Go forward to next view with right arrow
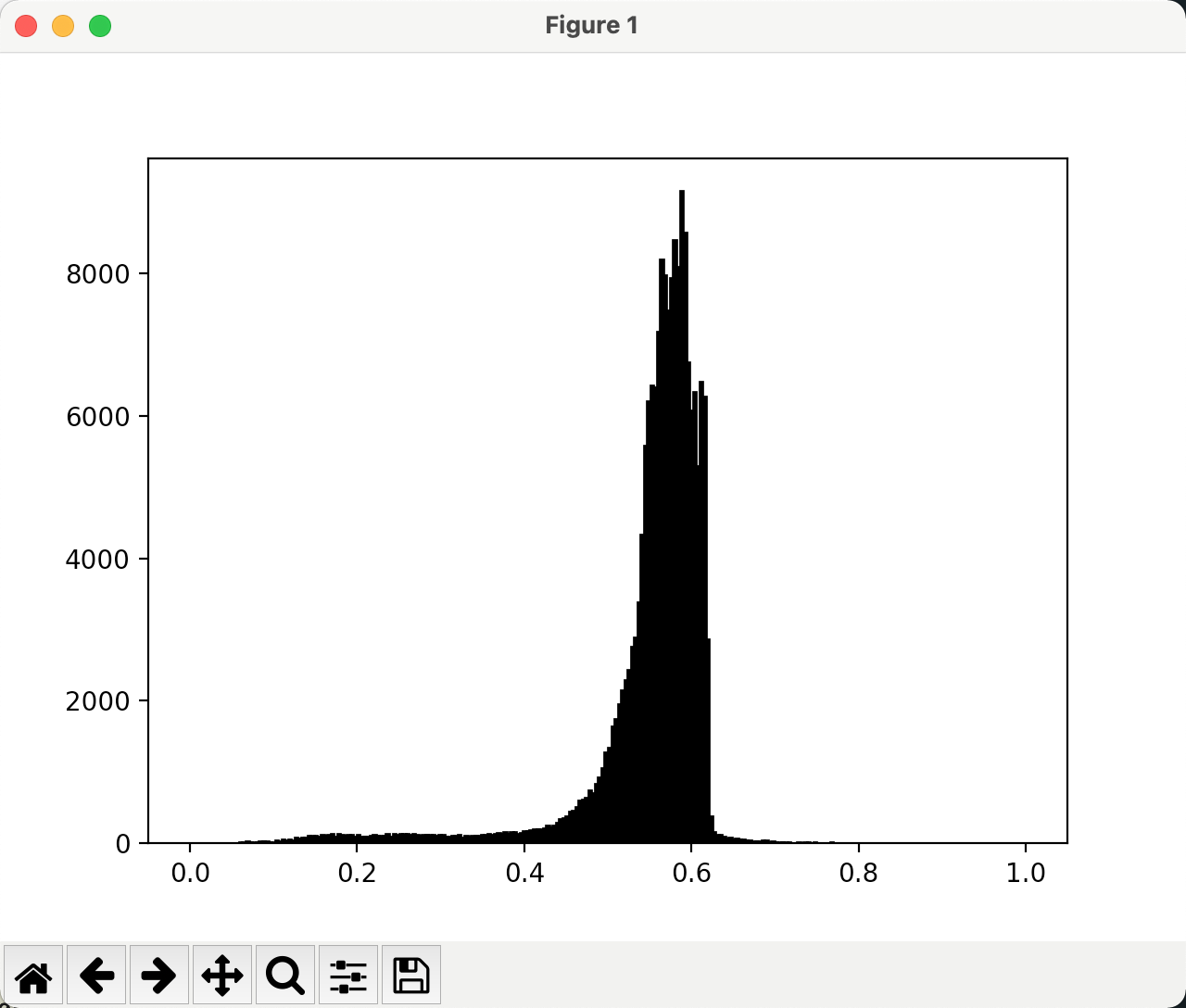The height and width of the screenshot is (1008, 1186). [x=159, y=975]
